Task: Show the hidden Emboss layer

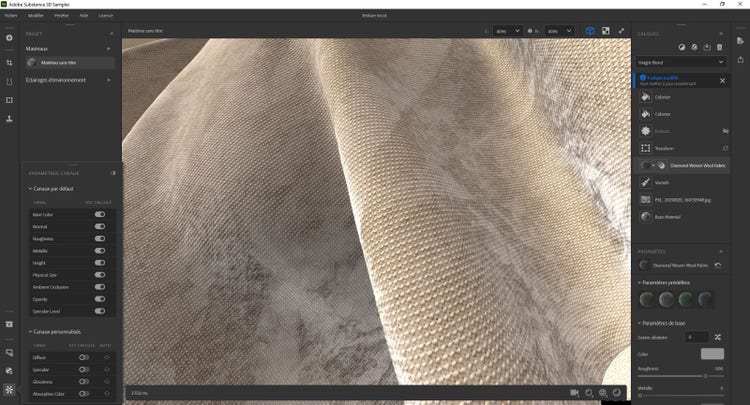Action: (x=725, y=131)
